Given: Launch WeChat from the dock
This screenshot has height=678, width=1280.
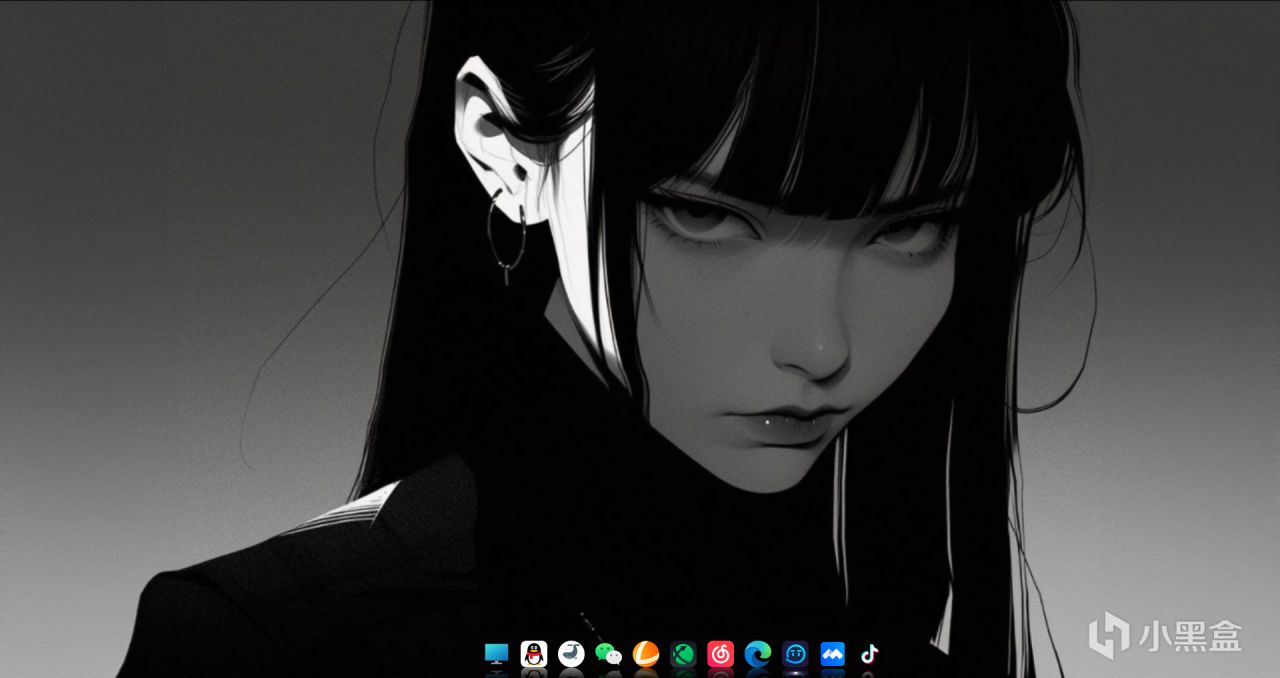Looking at the screenshot, I should (x=608, y=654).
